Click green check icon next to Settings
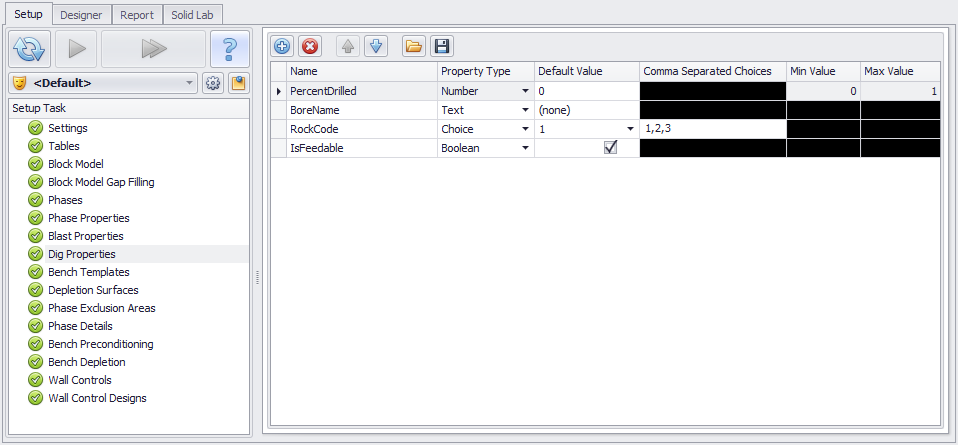 (35, 128)
